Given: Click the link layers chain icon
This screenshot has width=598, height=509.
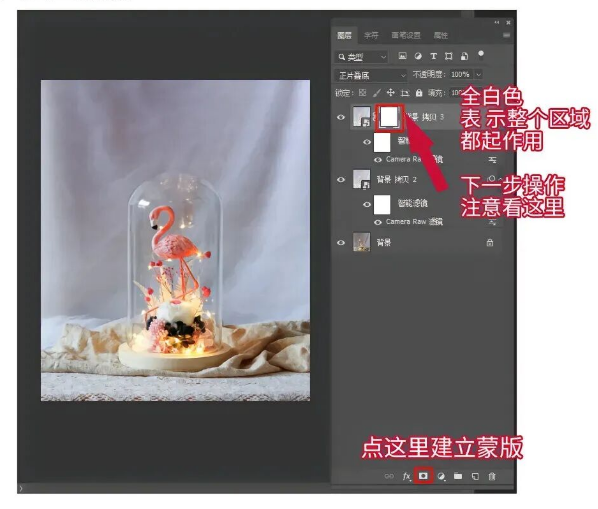Looking at the screenshot, I should pyautogui.click(x=389, y=476).
